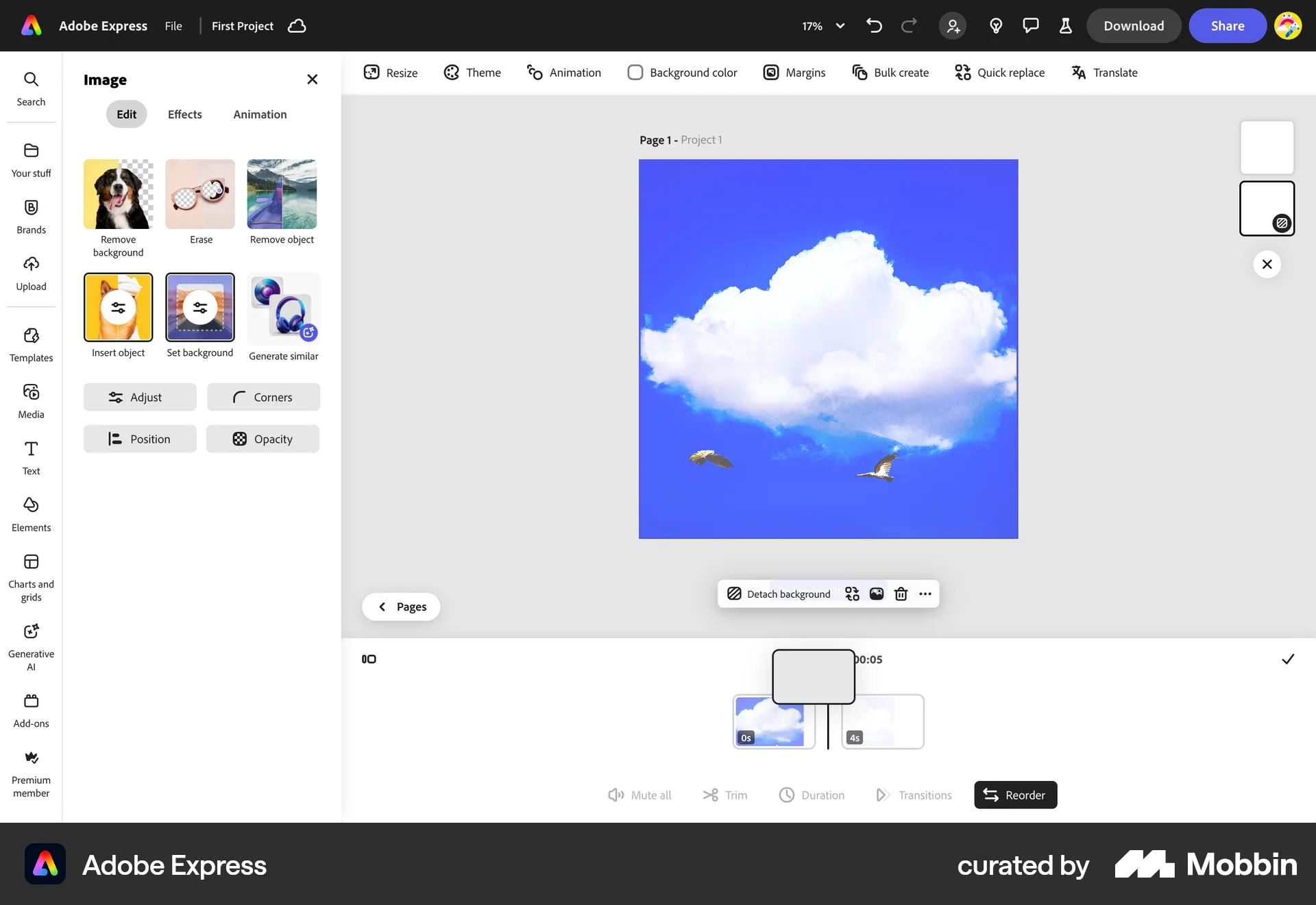
Task: Open the File menu
Action: pyautogui.click(x=173, y=25)
